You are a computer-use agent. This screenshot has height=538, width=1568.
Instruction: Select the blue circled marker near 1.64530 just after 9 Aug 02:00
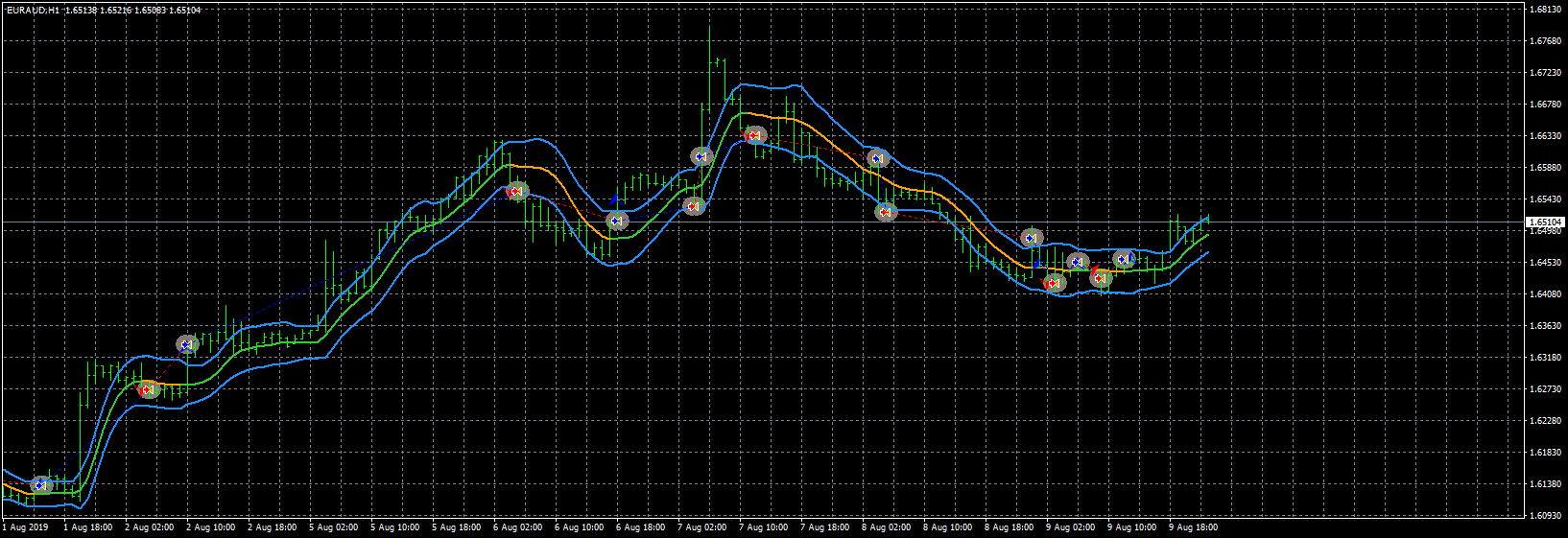pyautogui.click(x=1078, y=262)
